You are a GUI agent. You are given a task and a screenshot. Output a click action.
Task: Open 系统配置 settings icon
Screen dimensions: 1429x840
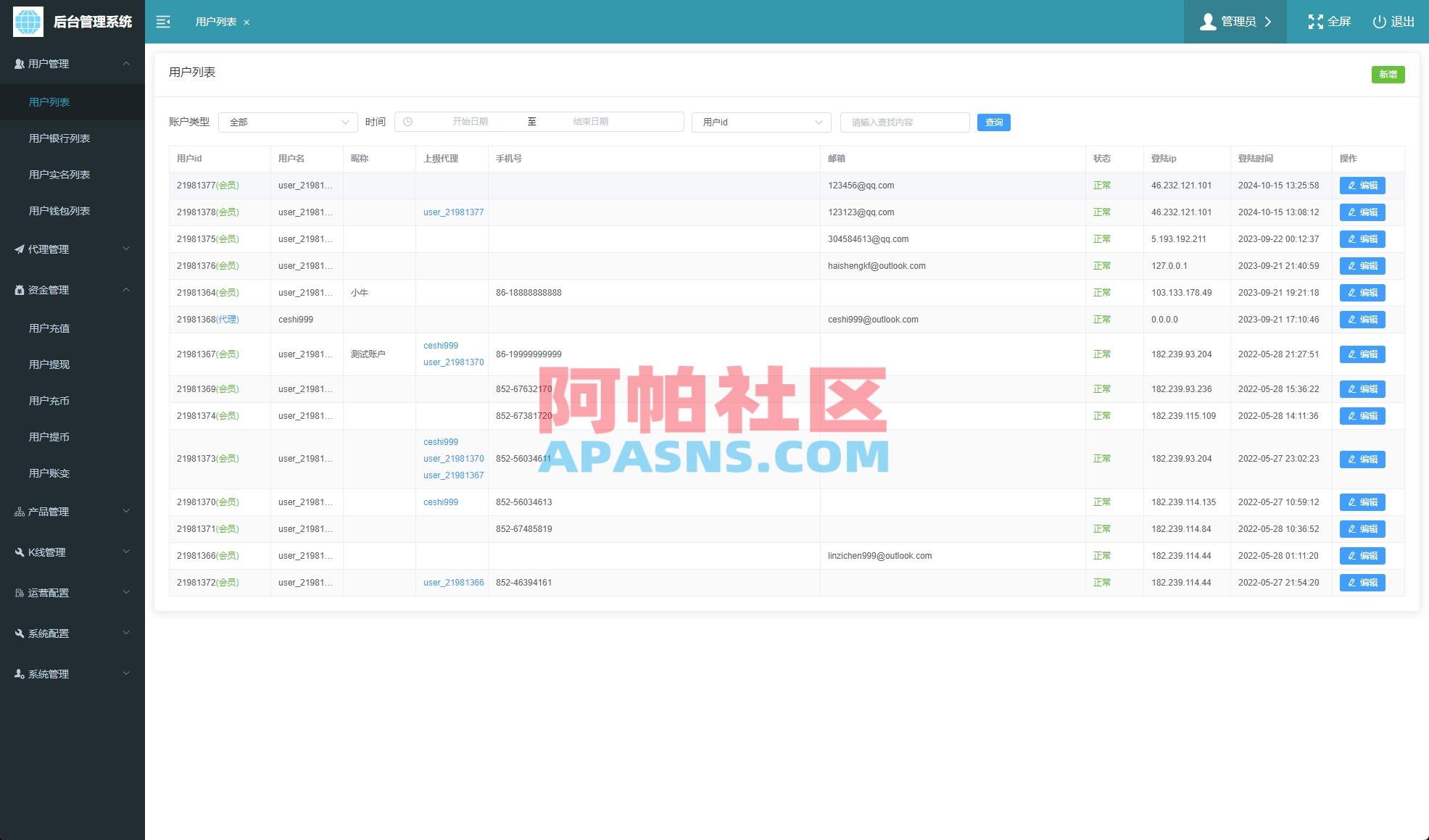(x=18, y=633)
